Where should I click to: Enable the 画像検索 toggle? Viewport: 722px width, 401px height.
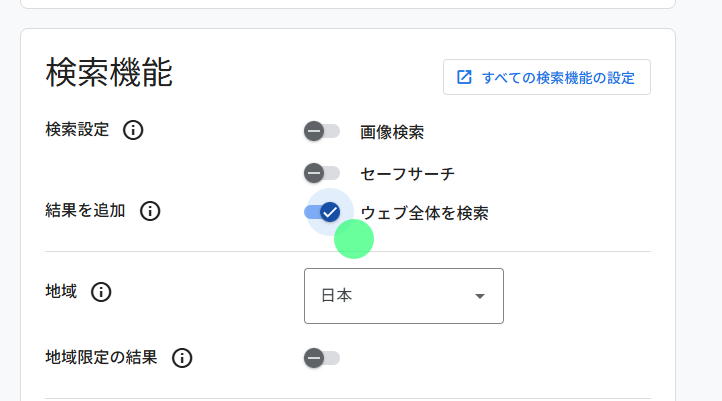point(322,131)
